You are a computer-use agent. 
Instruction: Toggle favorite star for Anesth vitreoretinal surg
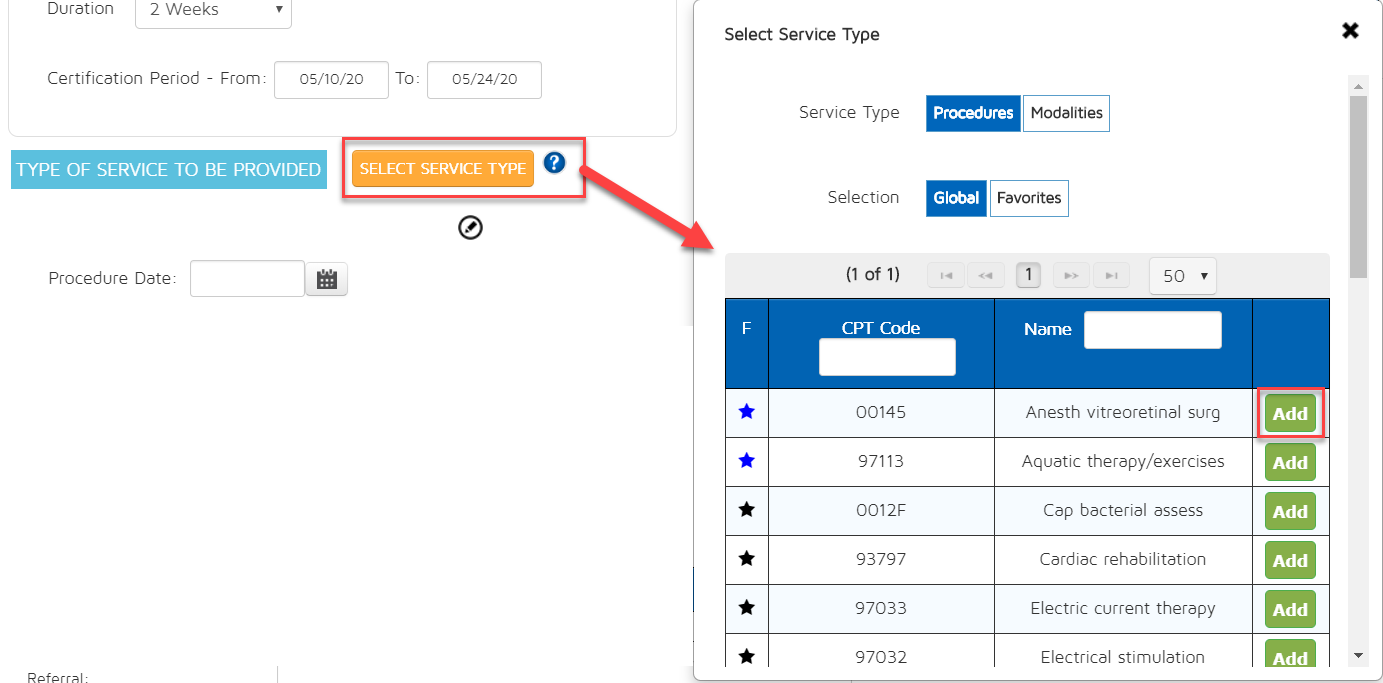[x=746, y=412]
